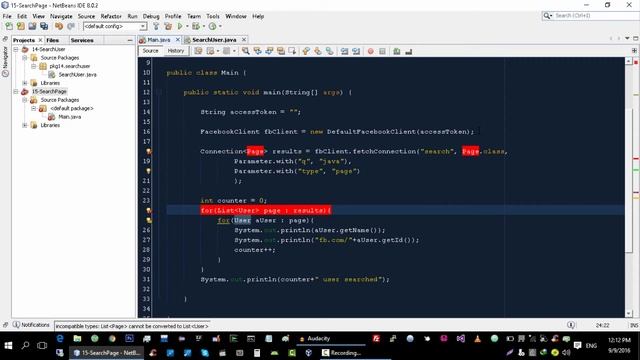Click the Shift Line Right icon
The width and height of the screenshot is (640, 360).
click(x=356, y=51)
